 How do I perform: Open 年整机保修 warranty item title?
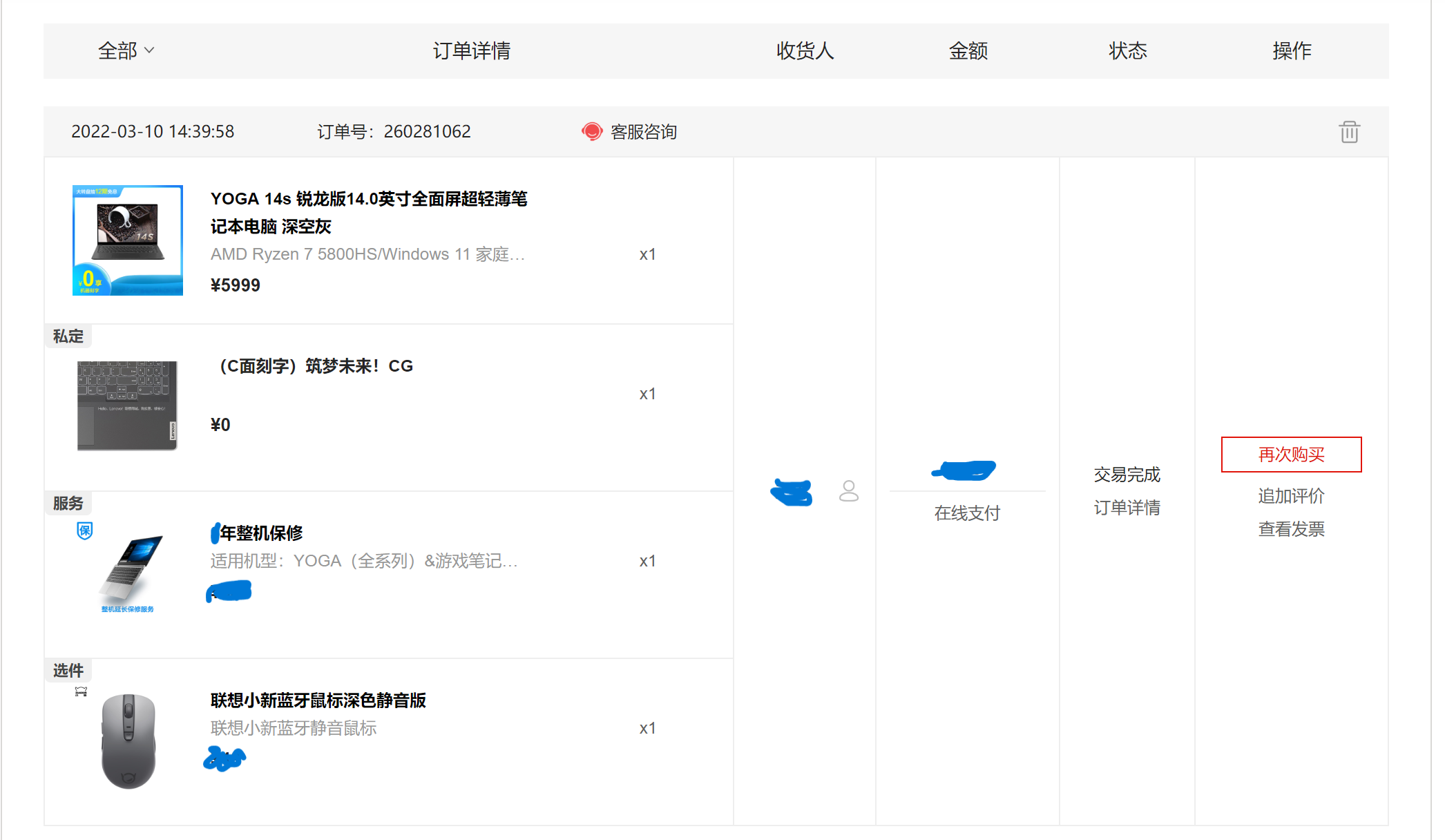click(x=257, y=533)
